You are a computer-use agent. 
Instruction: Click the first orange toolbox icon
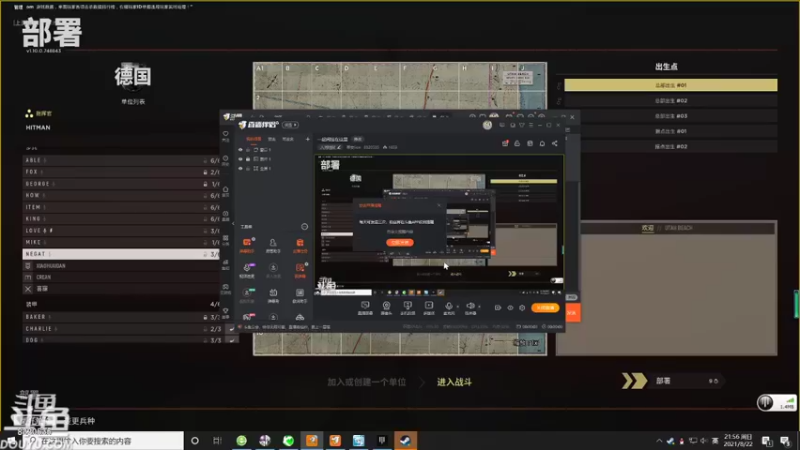point(247,243)
